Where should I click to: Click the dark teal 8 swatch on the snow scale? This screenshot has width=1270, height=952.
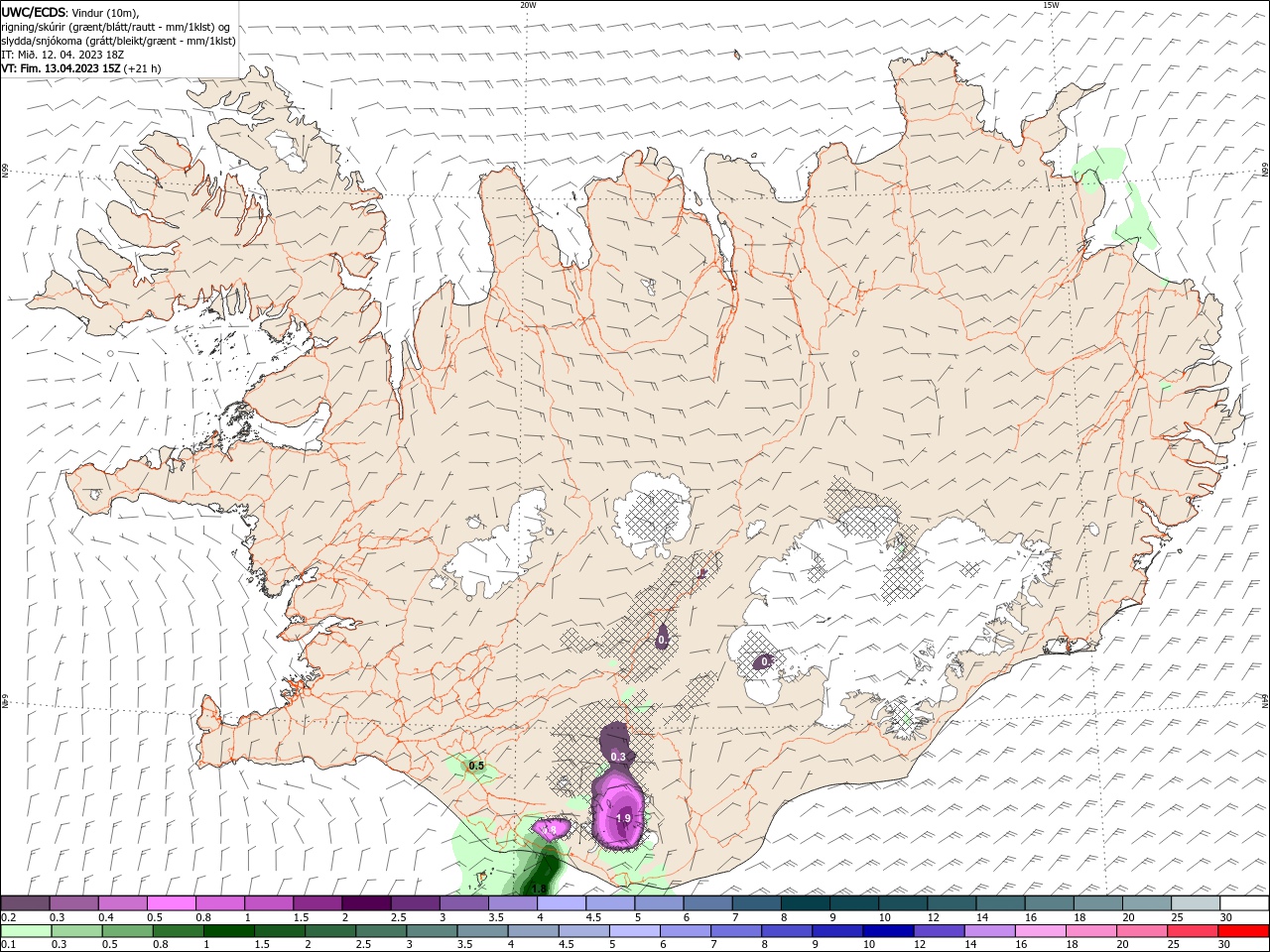tap(806, 903)
